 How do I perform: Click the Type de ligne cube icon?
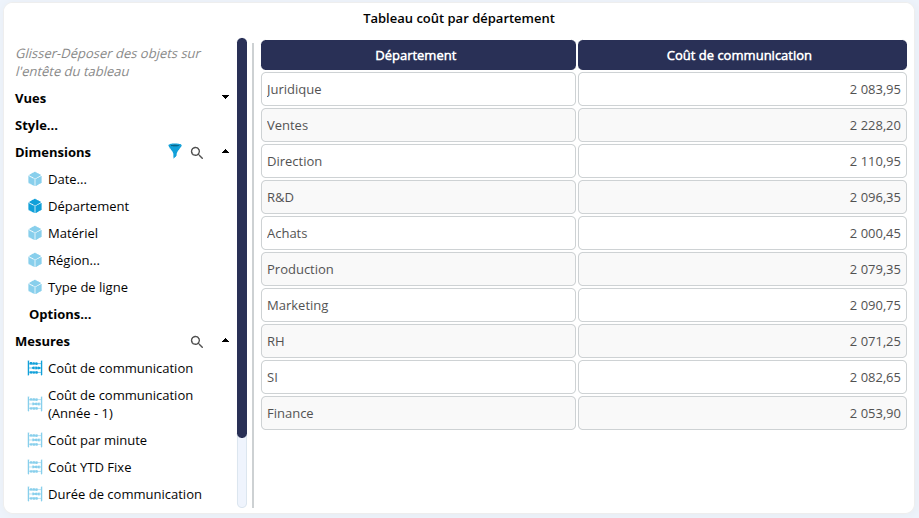click(35, 287)
